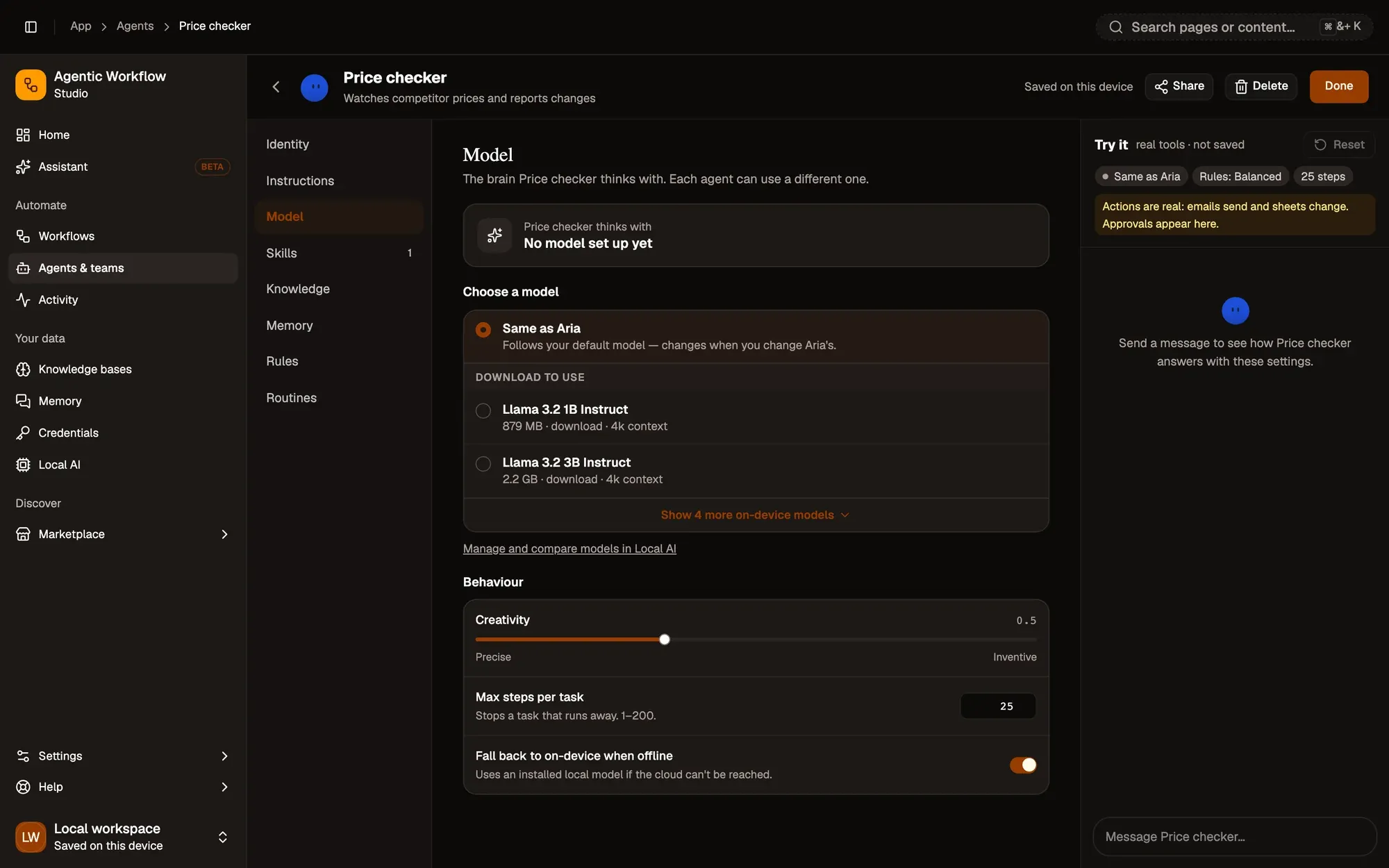Open Home via its grid icon
The image size is (1389, 868).
23,135
